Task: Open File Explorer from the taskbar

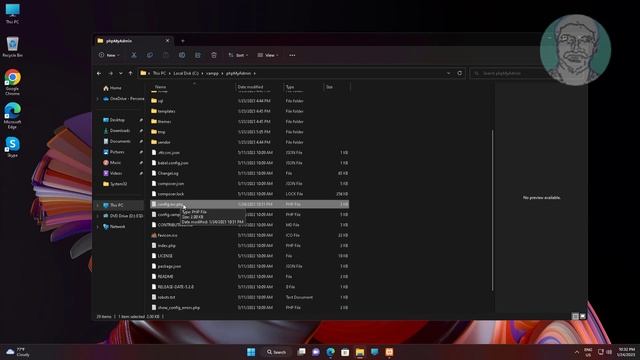Action: point(360,352)
